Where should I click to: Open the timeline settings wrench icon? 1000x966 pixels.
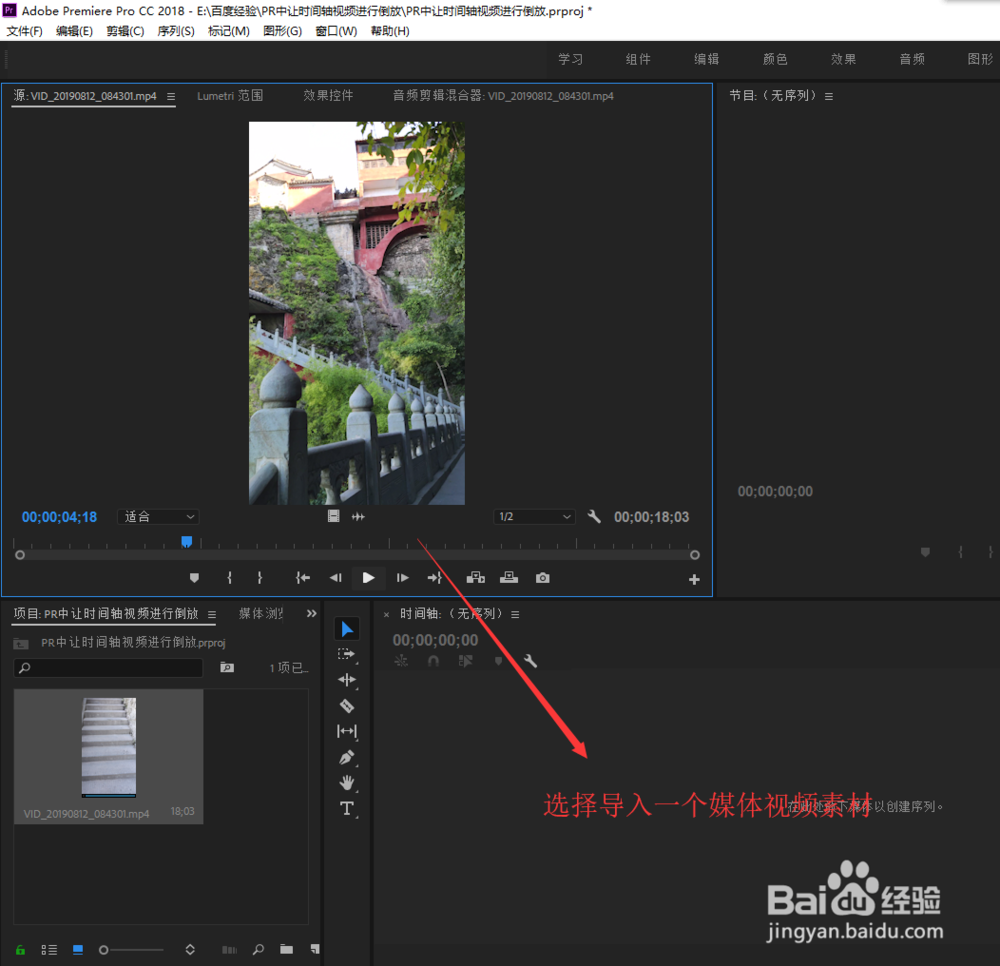point(530,661)
